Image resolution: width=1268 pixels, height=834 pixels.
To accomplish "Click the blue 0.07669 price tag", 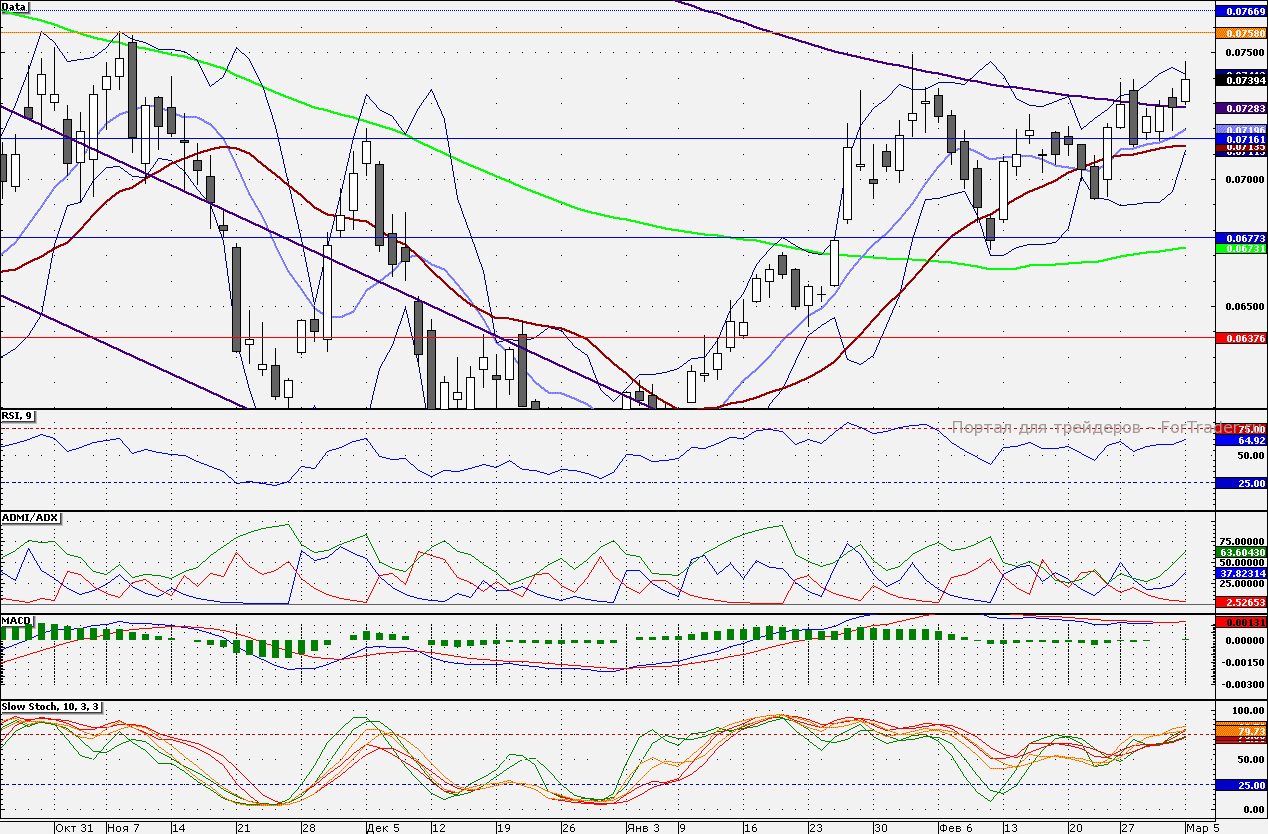I will pos(1240,11).
